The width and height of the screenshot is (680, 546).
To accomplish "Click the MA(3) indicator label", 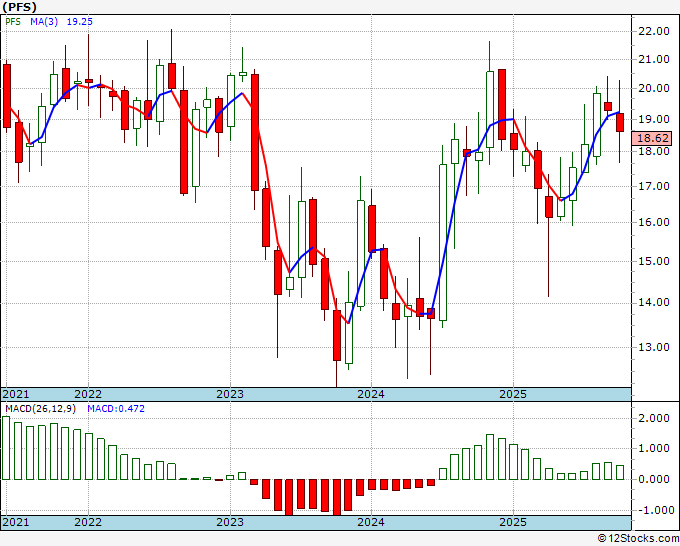I will click(x=44, y=22).
